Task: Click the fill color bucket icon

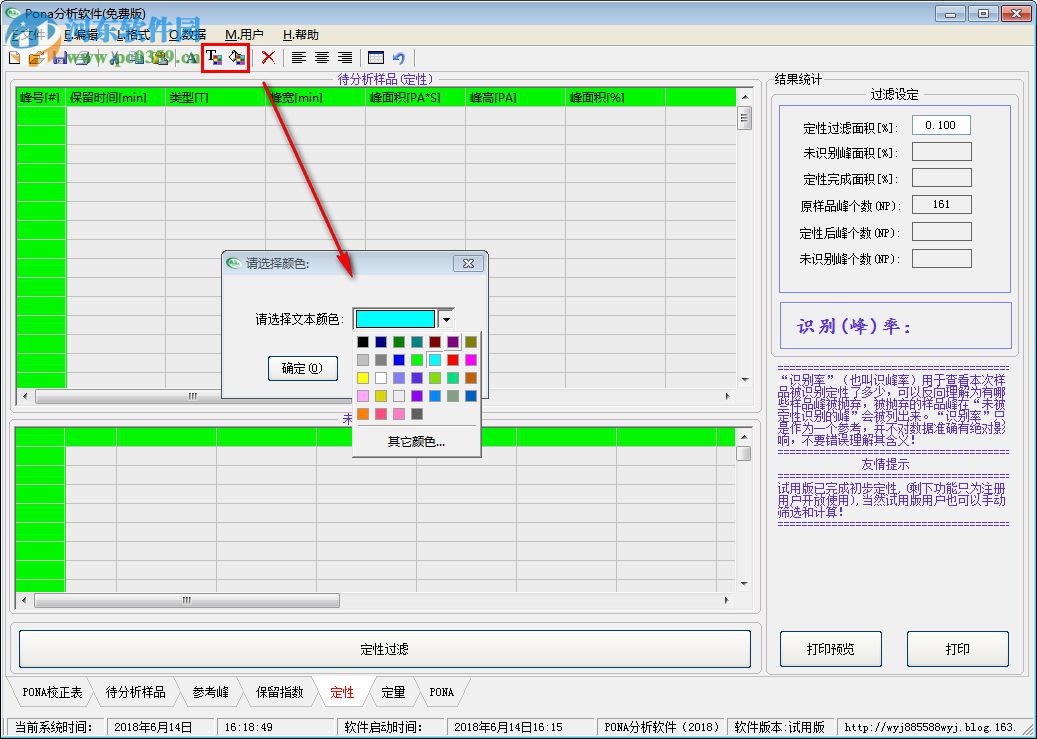Action: coord(236,58)
